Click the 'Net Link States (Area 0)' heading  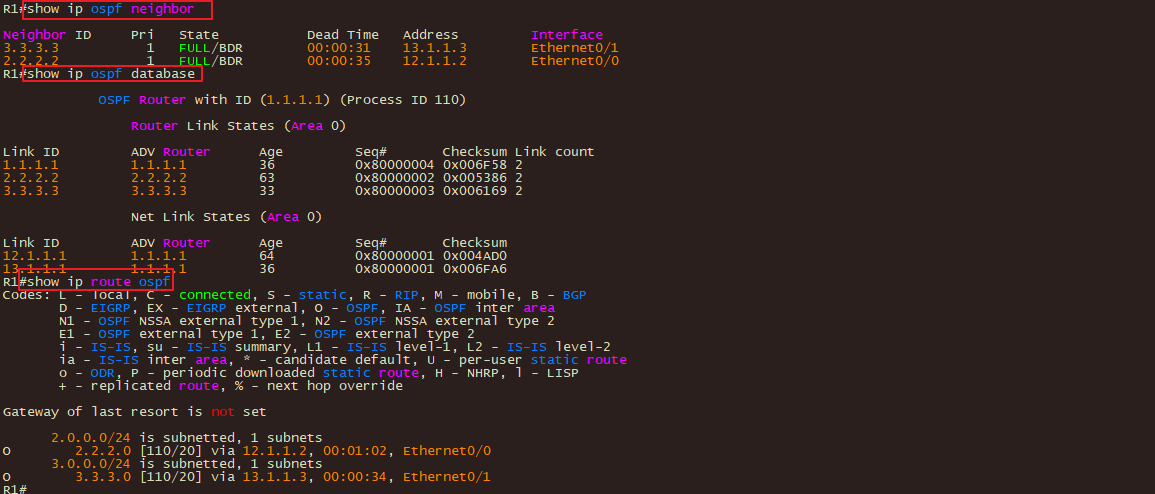[x=226, y=217]
